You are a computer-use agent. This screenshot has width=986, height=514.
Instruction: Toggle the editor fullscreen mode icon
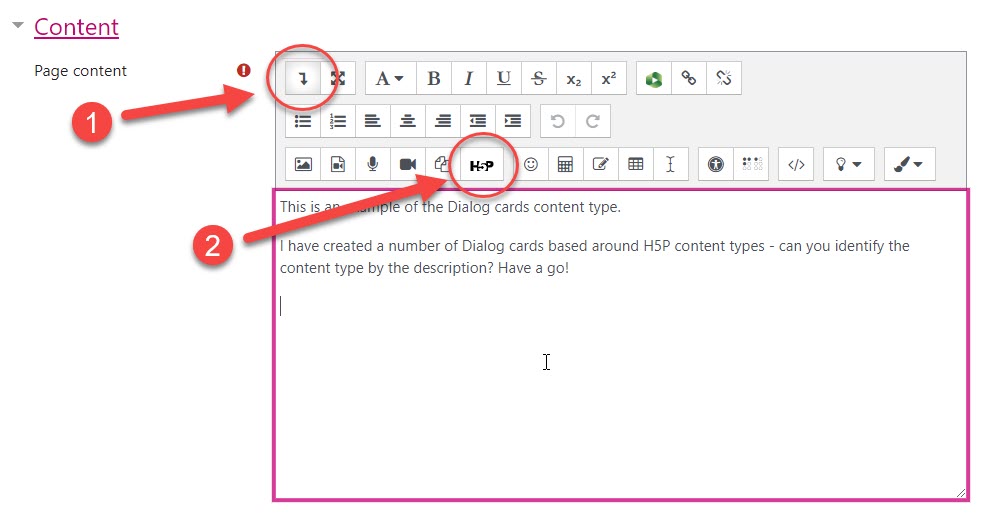pyautogui.click(x=338, y=79)
